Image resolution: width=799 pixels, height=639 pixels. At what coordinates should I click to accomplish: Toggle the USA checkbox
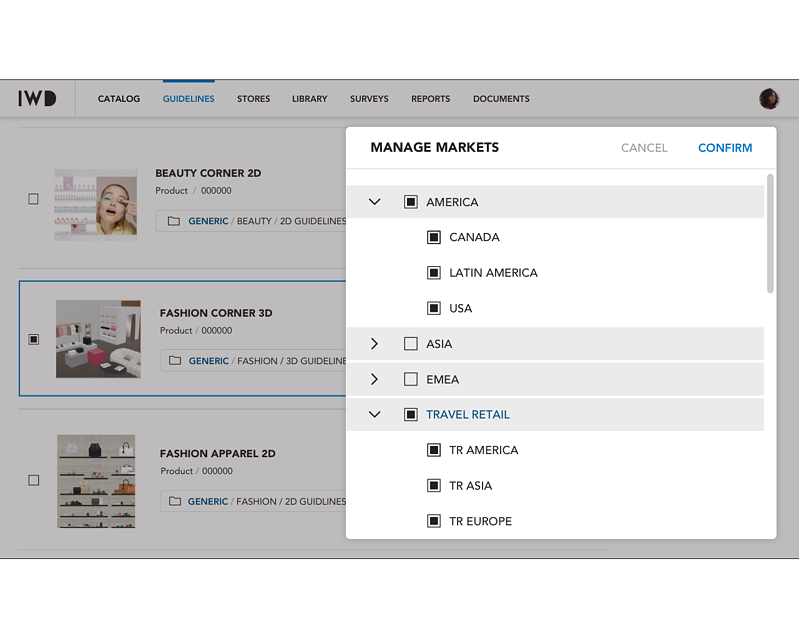pyautogui.click(x=434, y=308)
